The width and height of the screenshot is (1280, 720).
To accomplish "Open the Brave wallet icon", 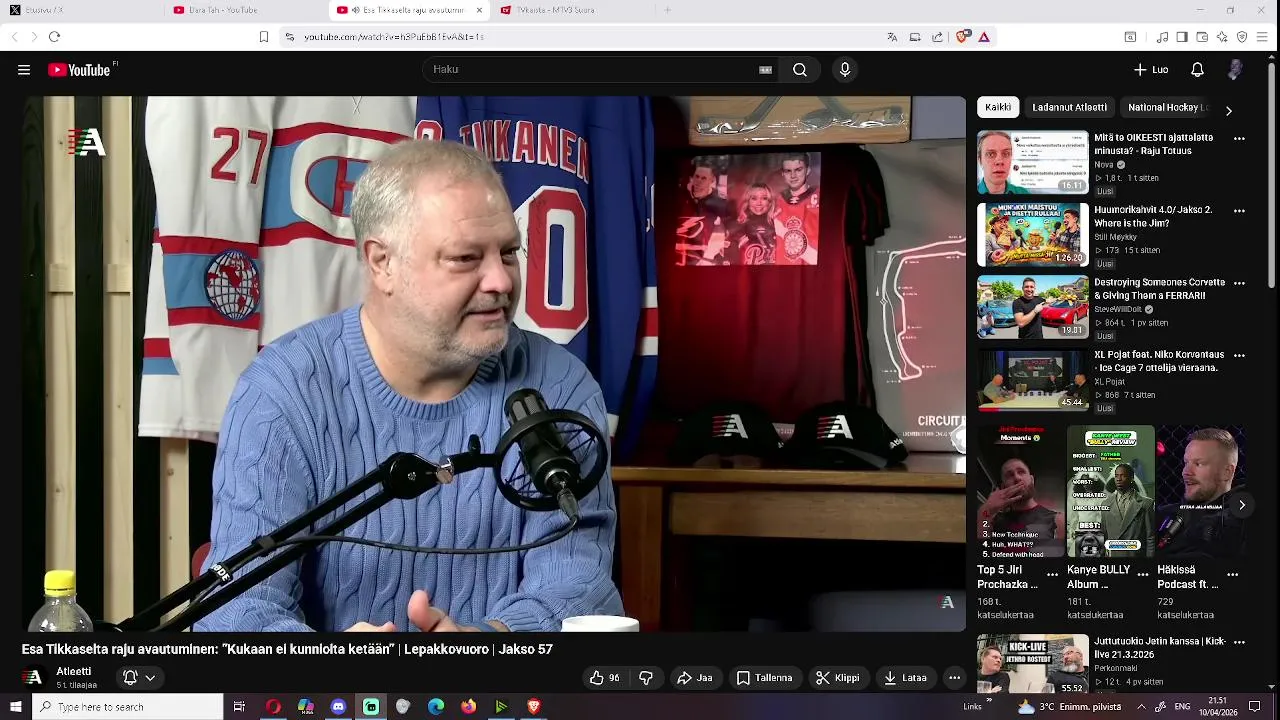I will [1202, 37].
